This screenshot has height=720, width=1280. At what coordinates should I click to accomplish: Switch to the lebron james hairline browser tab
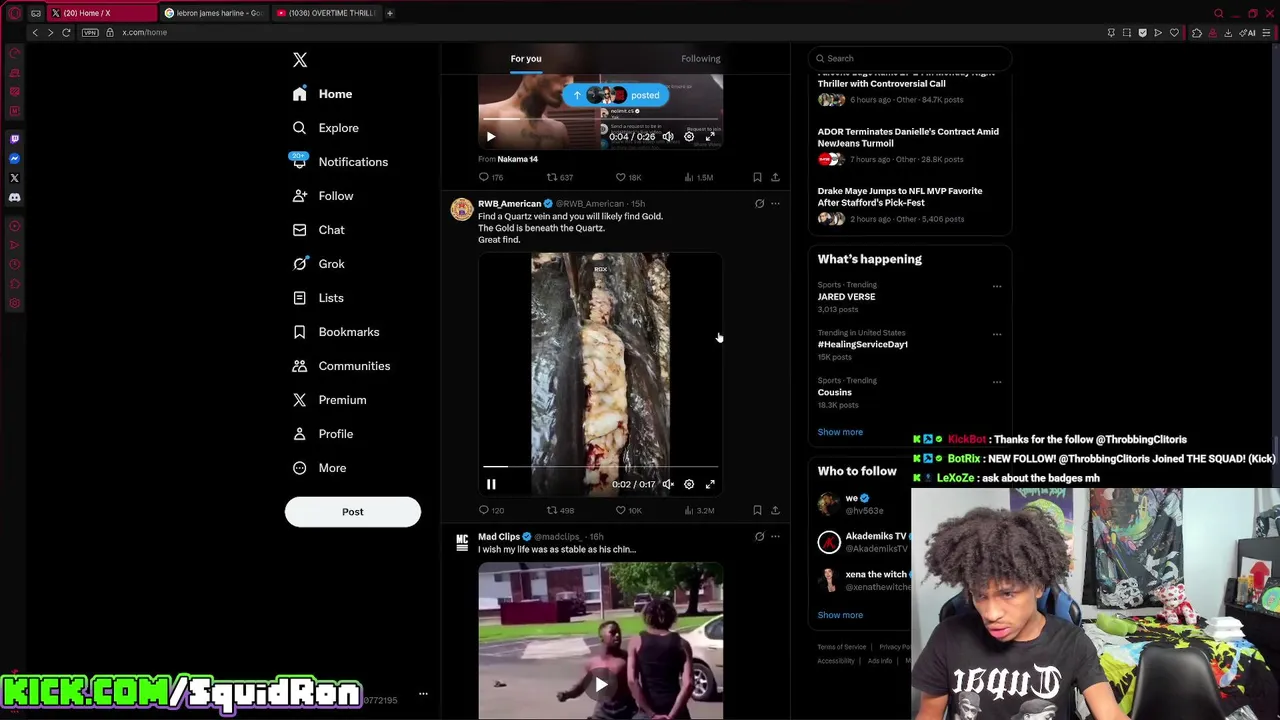pyautogui.click(x=213, y=13)
